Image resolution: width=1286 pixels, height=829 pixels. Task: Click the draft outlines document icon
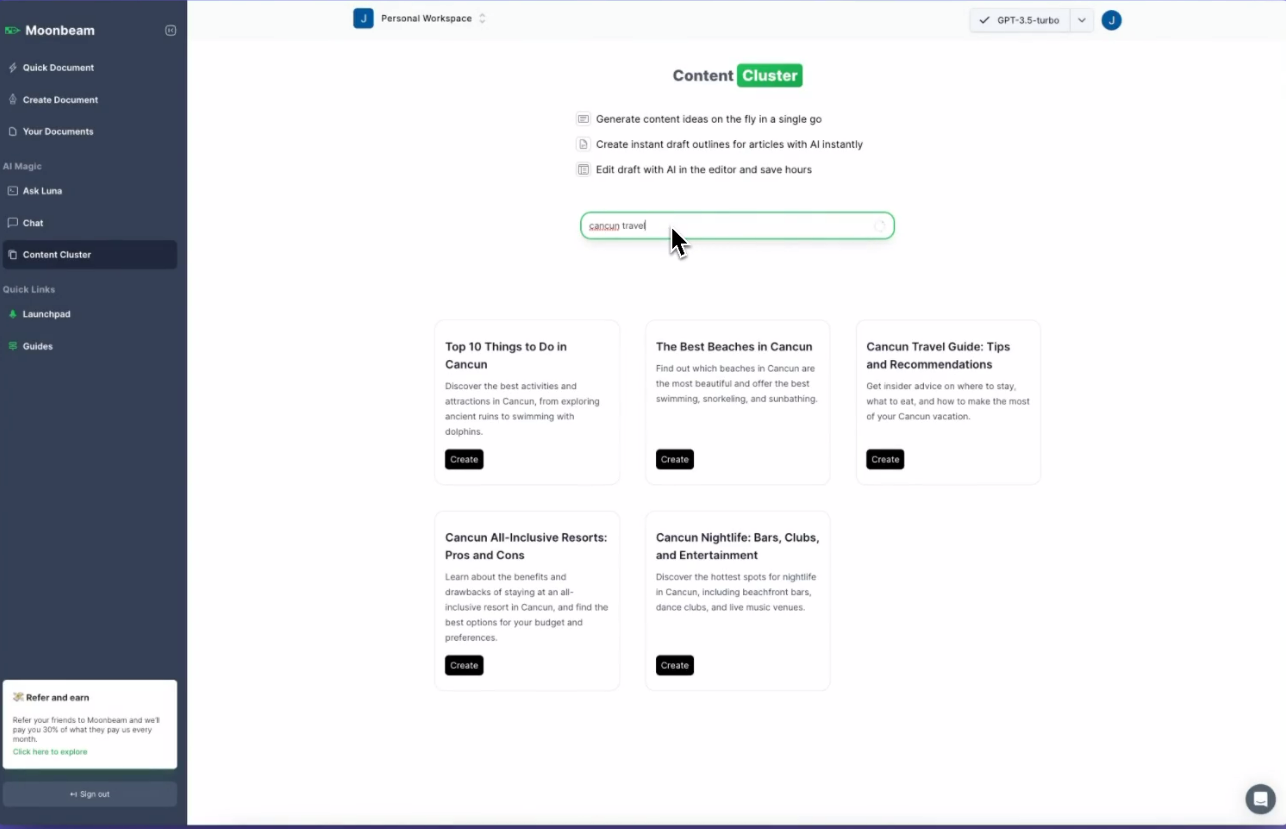(583, 144)
